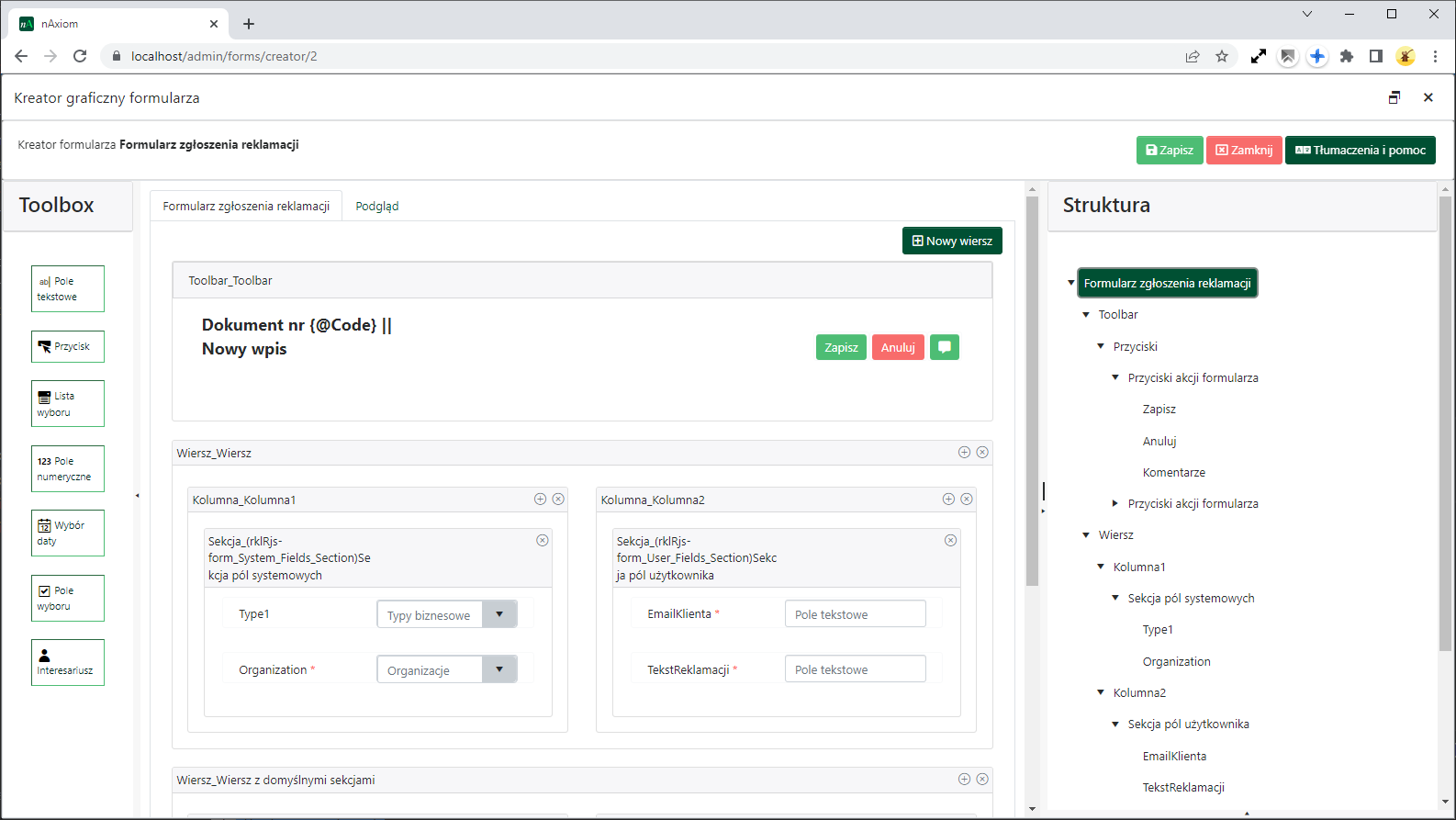Collapse the Toolbox panel with the small arrow
The width and height of the screenshot is (1456, 820).
138,496
